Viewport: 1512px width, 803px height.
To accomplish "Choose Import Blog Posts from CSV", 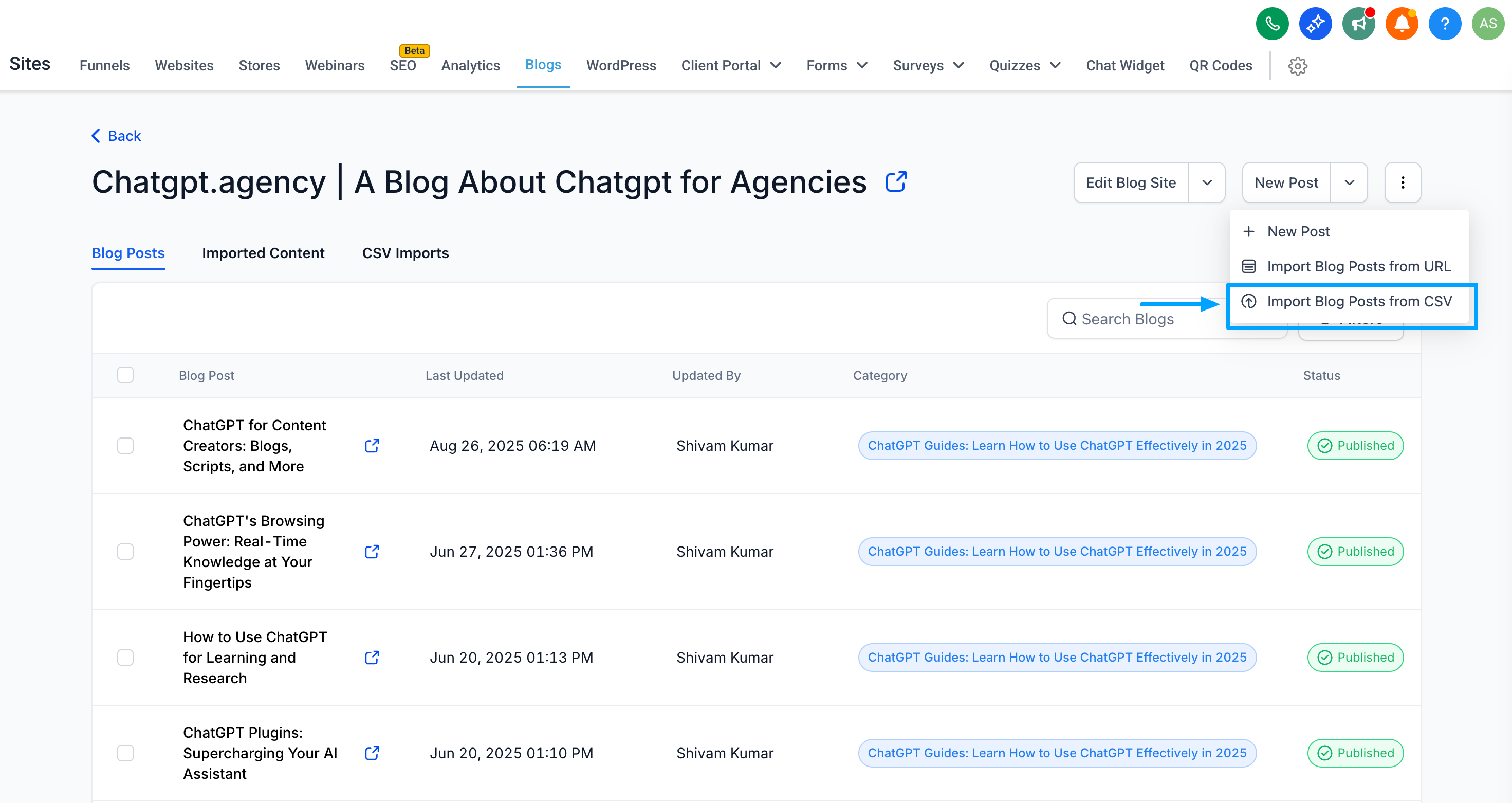I will click(x=1358, y=302).
